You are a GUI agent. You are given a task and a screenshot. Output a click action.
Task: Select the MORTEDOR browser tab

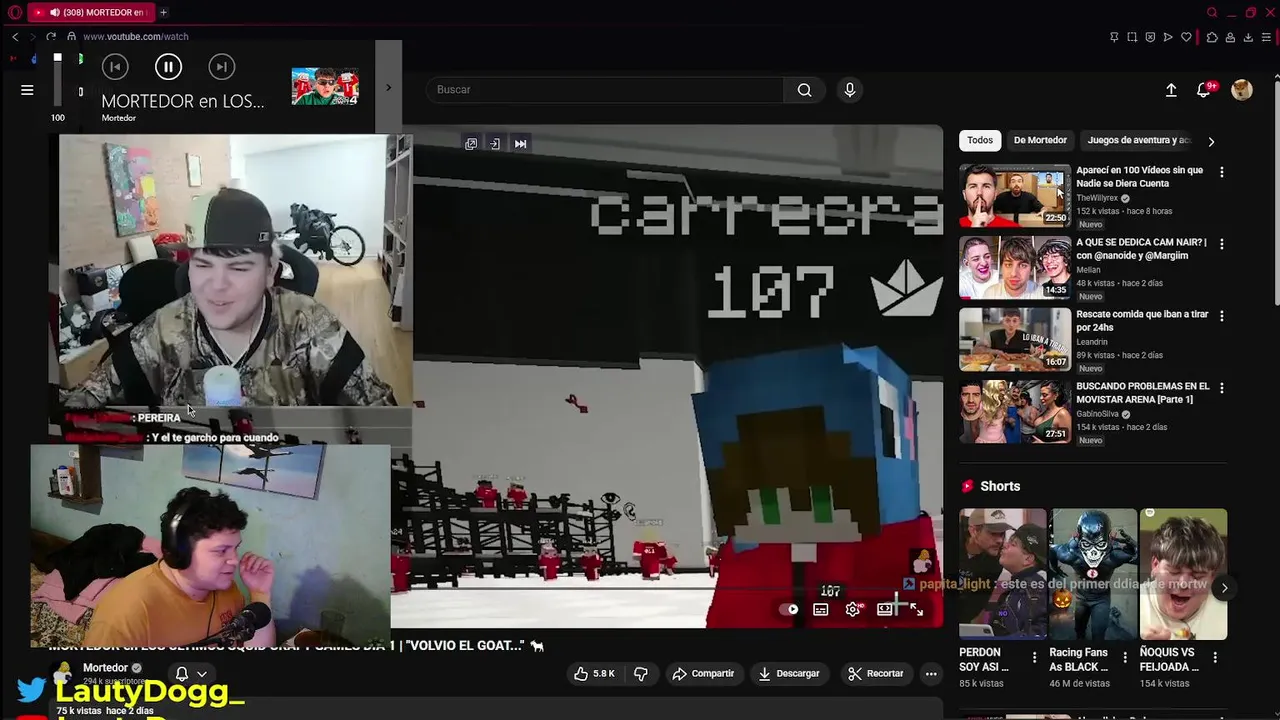[90, 12]
